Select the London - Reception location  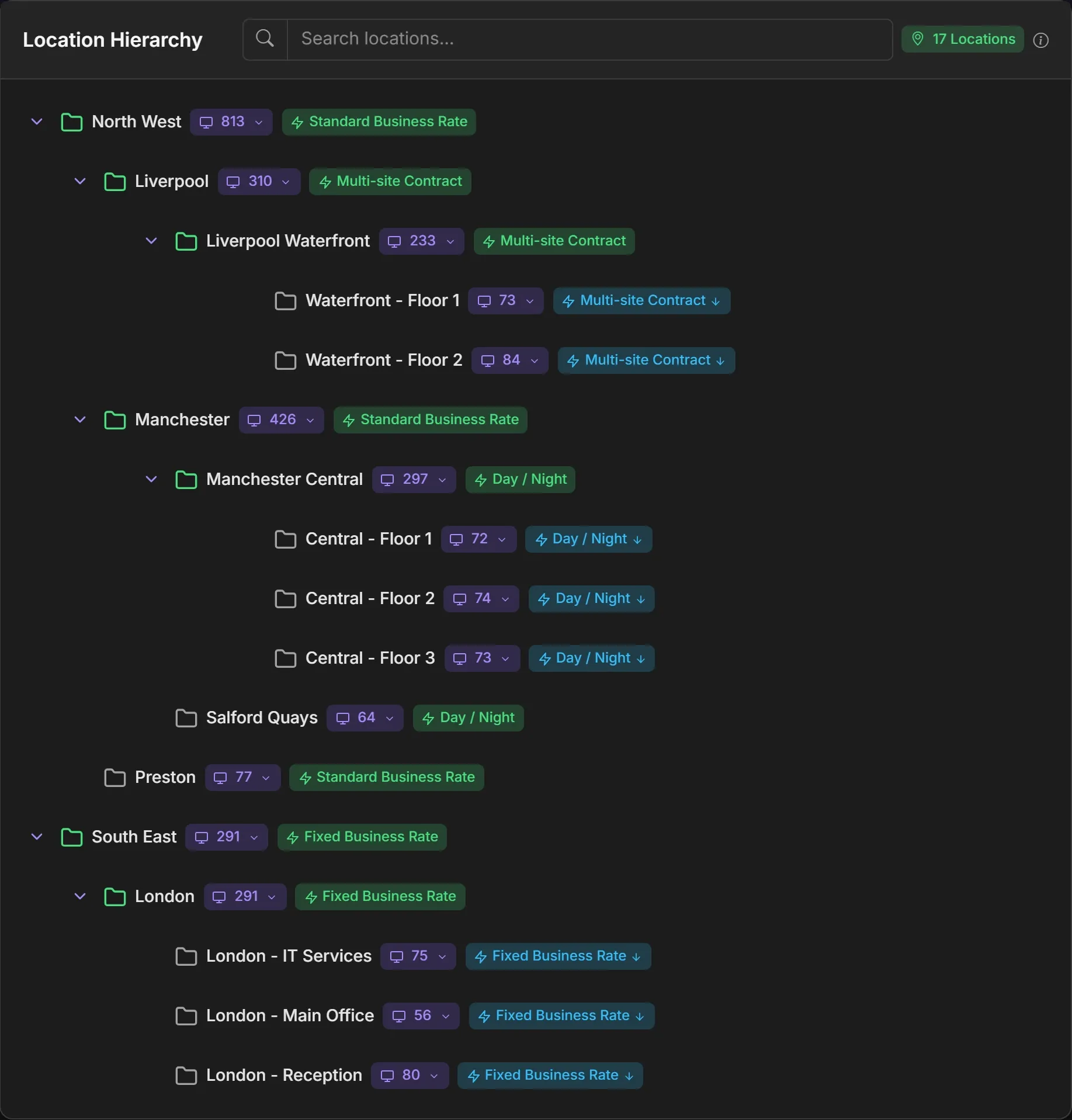284,1076
